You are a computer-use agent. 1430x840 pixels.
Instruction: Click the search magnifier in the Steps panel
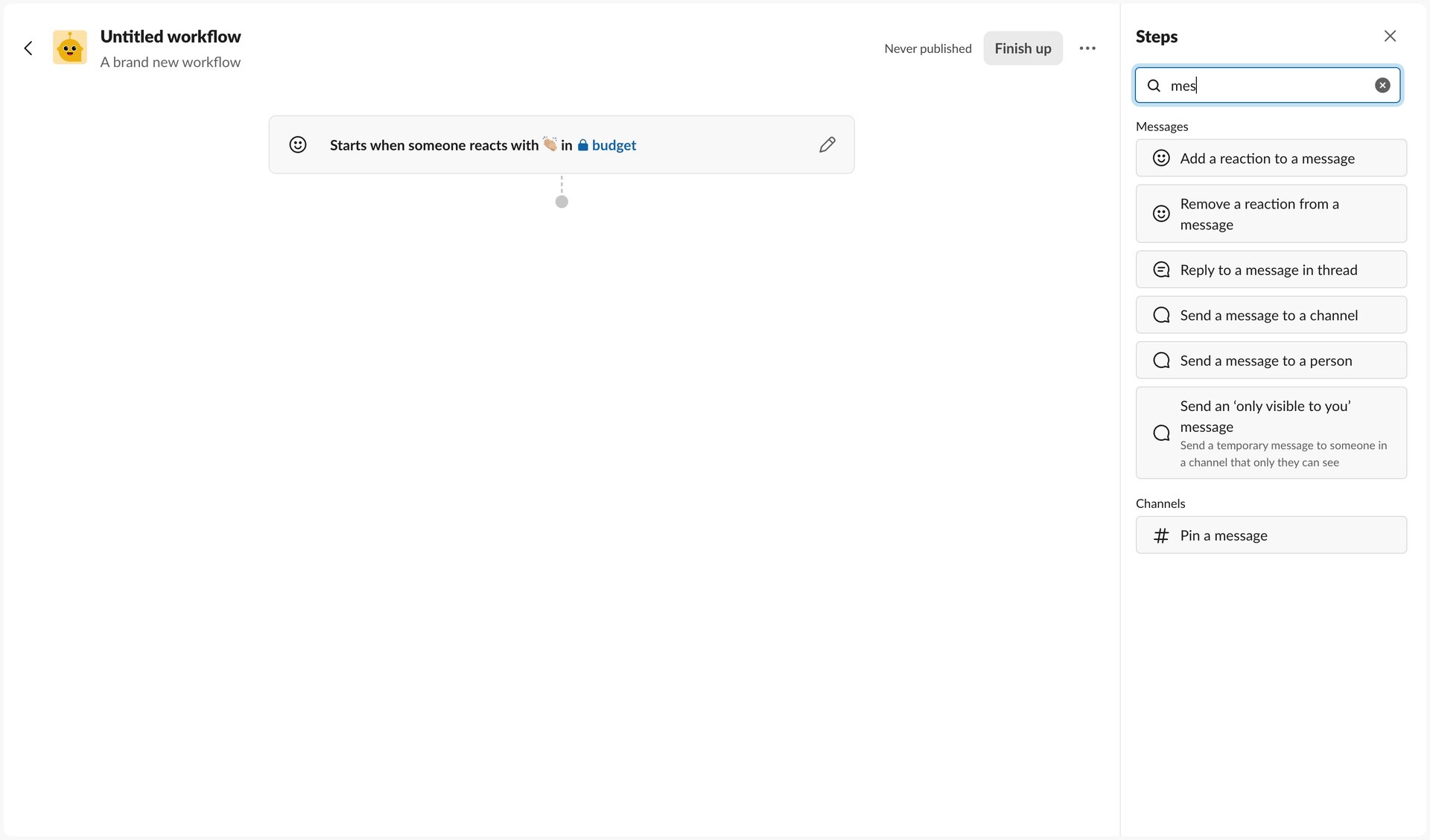point(1154,85)
